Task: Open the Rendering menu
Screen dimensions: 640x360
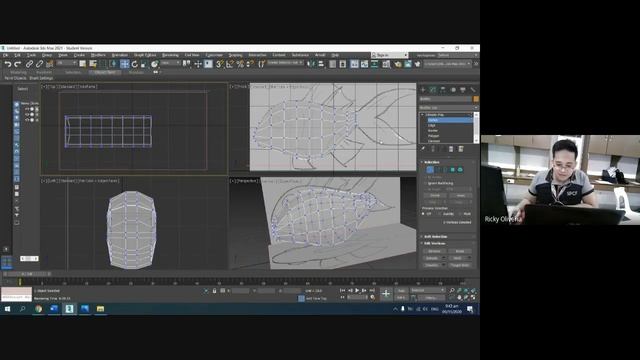Action: [171, 55]
